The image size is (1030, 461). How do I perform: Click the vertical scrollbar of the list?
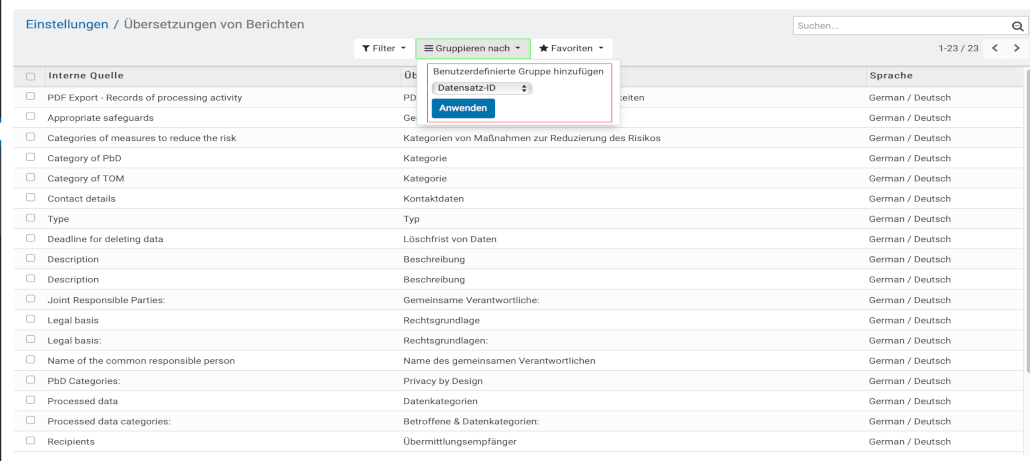[1025, 220]
